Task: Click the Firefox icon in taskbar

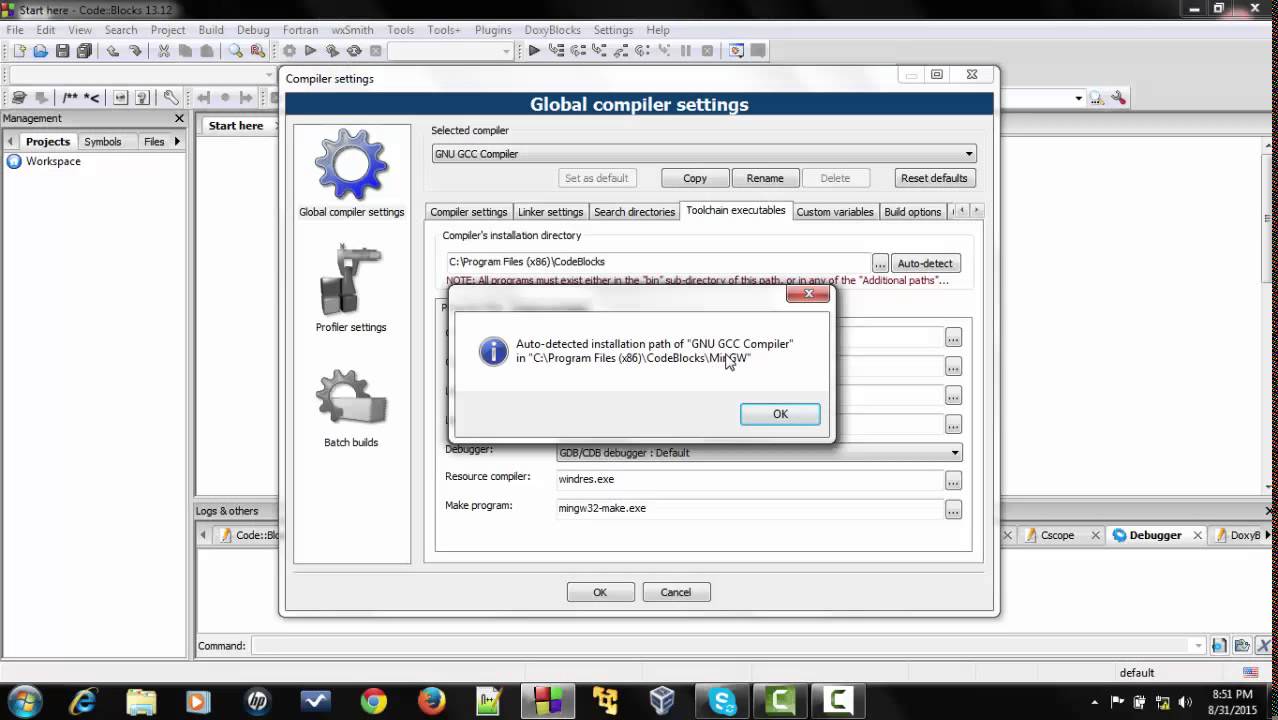Action: click(x=432, y=702)
